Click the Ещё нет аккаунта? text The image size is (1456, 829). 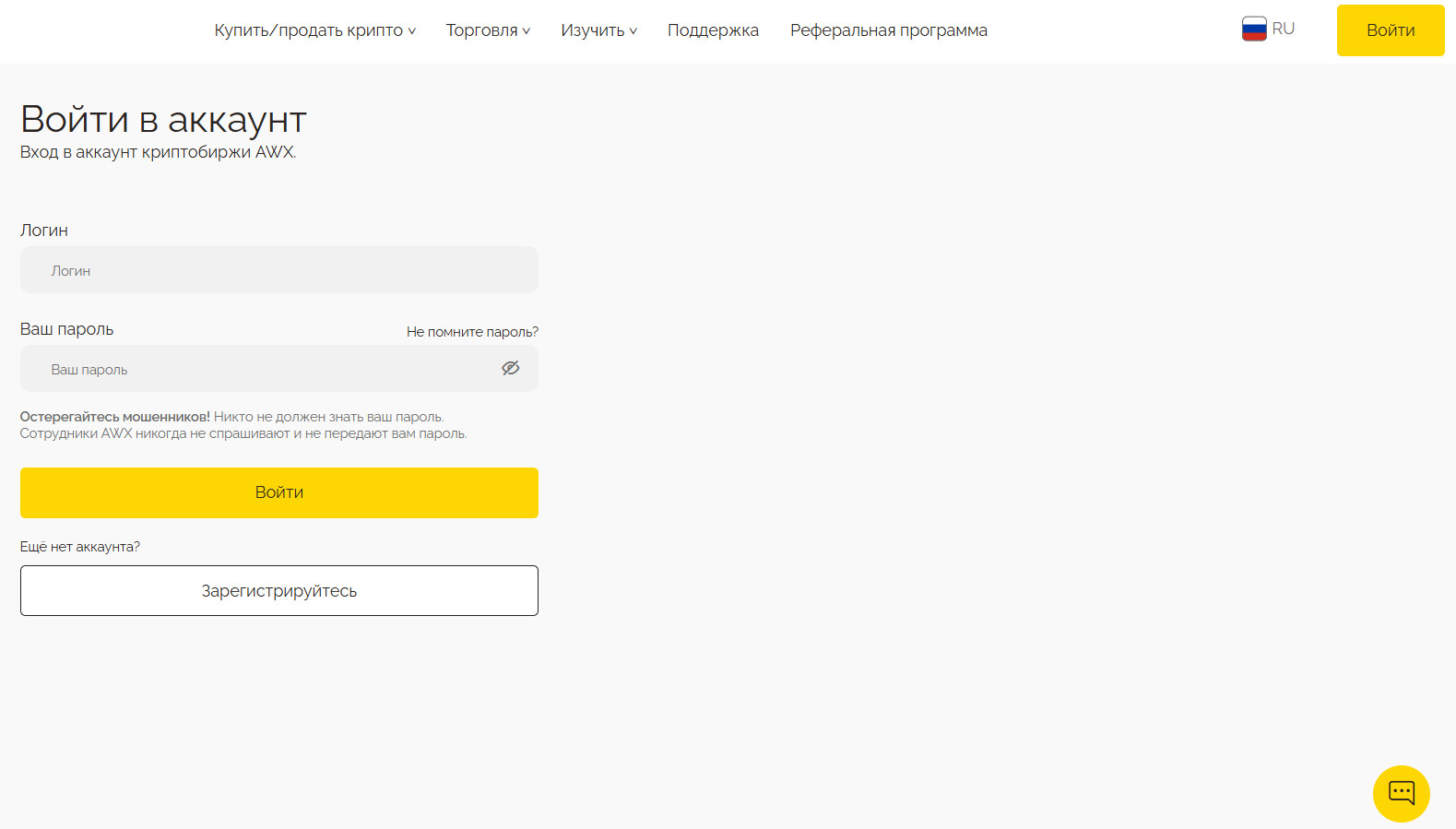[x=80, y=547]
